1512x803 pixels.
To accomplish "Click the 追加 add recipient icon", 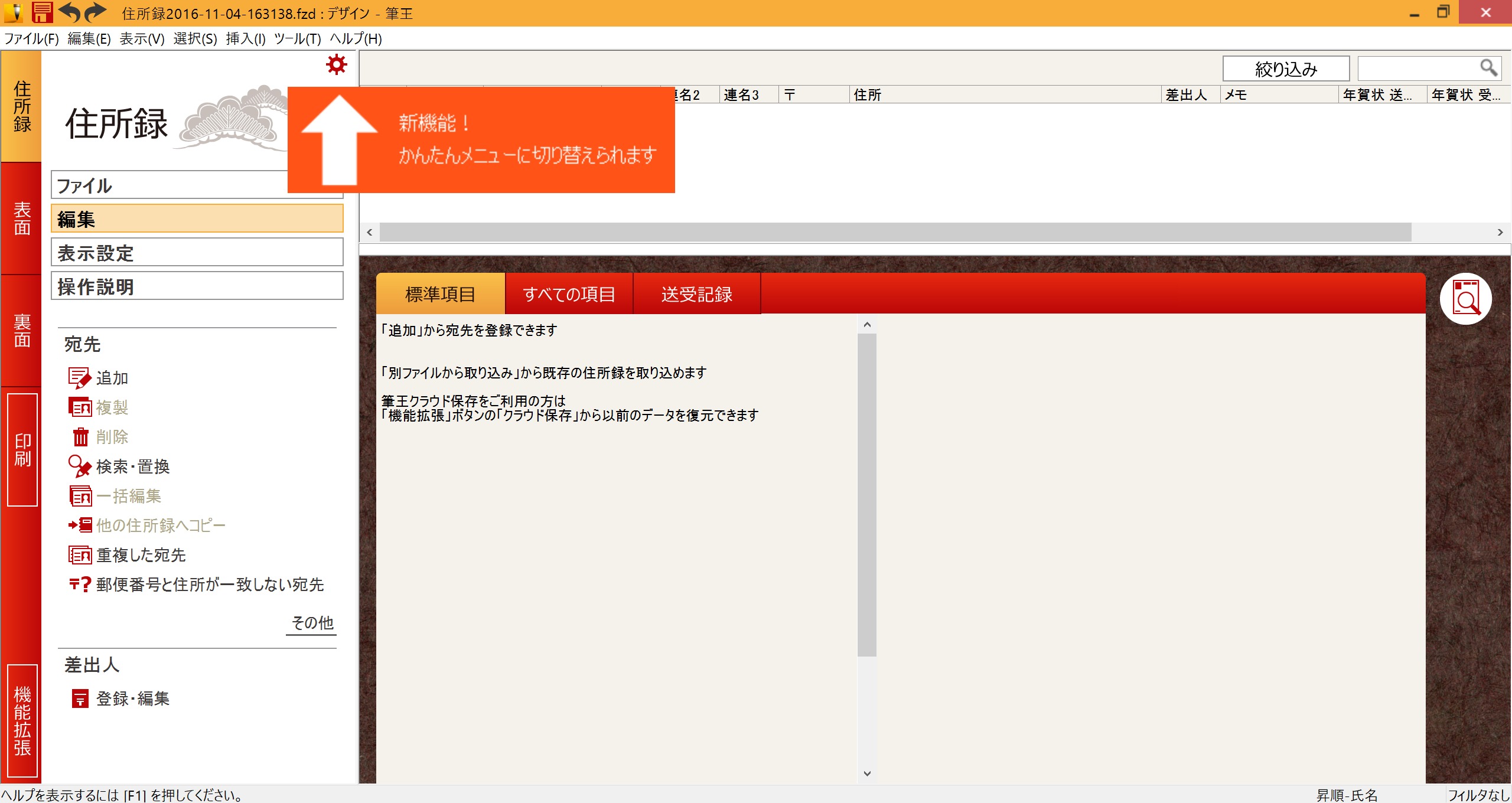I will pos(80,378).
